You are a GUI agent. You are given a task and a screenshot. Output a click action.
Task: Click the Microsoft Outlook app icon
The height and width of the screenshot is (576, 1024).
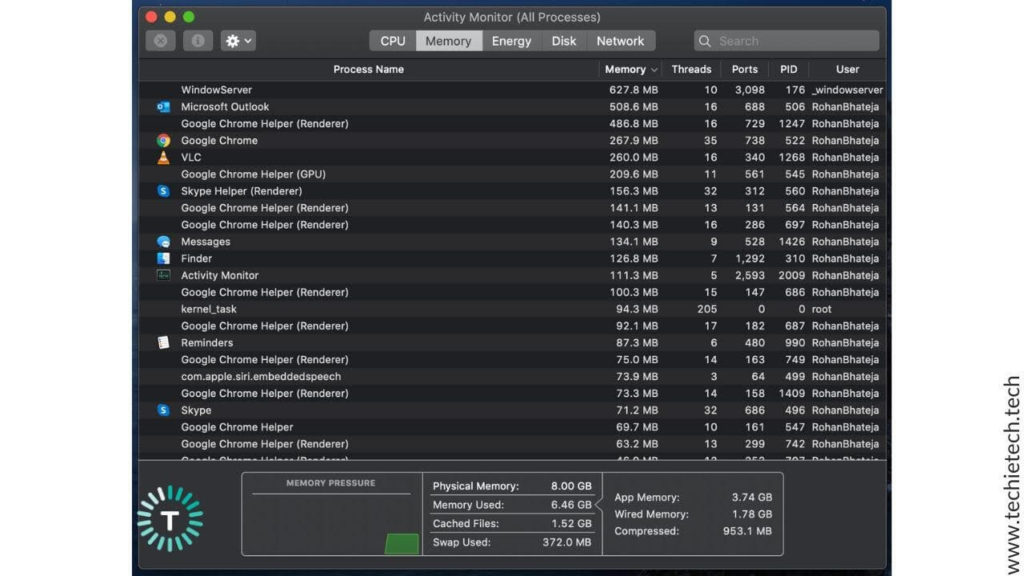click(x=162, y=107)
